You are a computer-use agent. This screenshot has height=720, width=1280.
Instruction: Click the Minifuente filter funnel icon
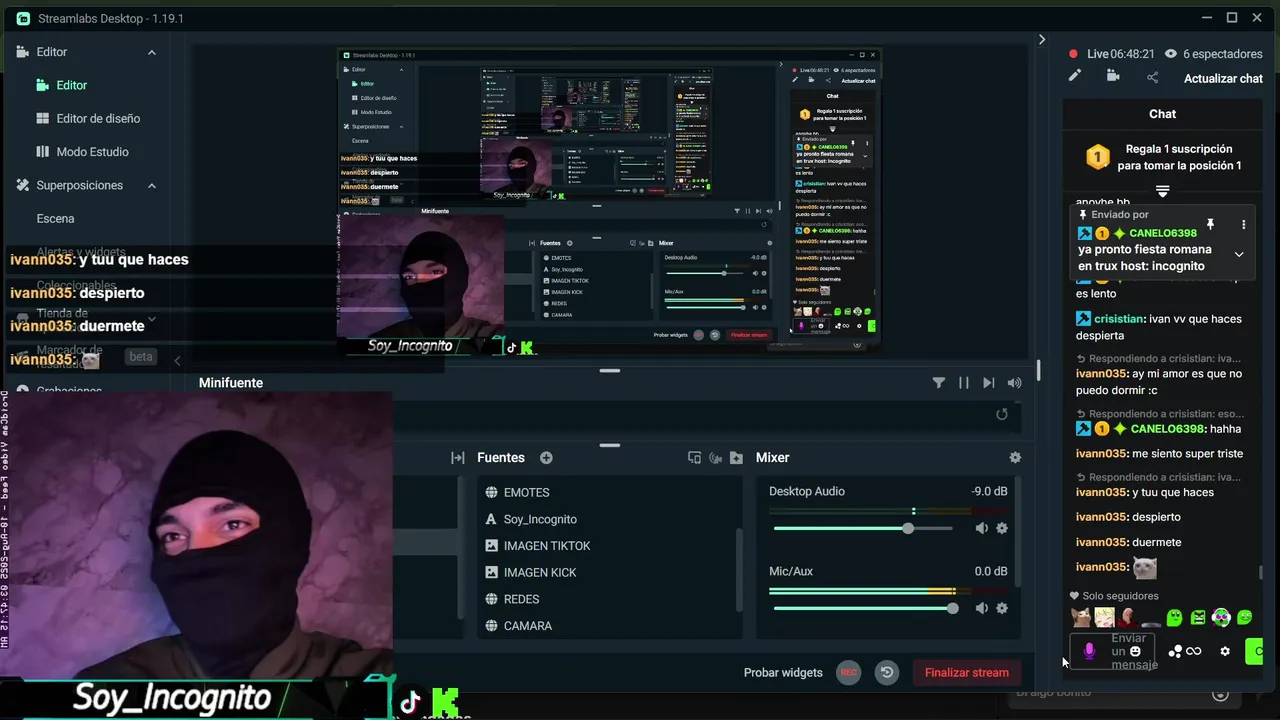938,383
